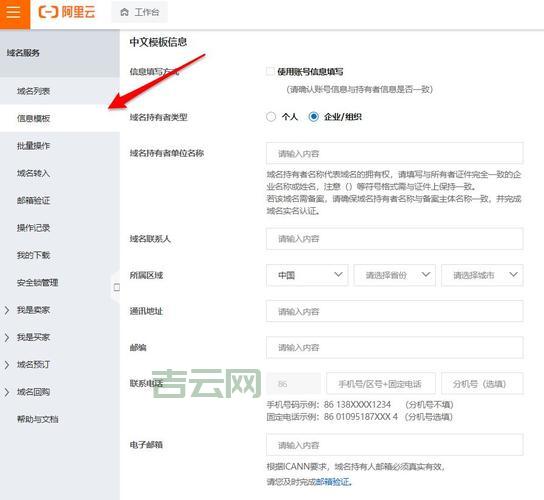This screenshot has height=500, width=544.
Task: Expand 我是卖家 chevron
Action: pyautogui.click(x=7, y=310)
